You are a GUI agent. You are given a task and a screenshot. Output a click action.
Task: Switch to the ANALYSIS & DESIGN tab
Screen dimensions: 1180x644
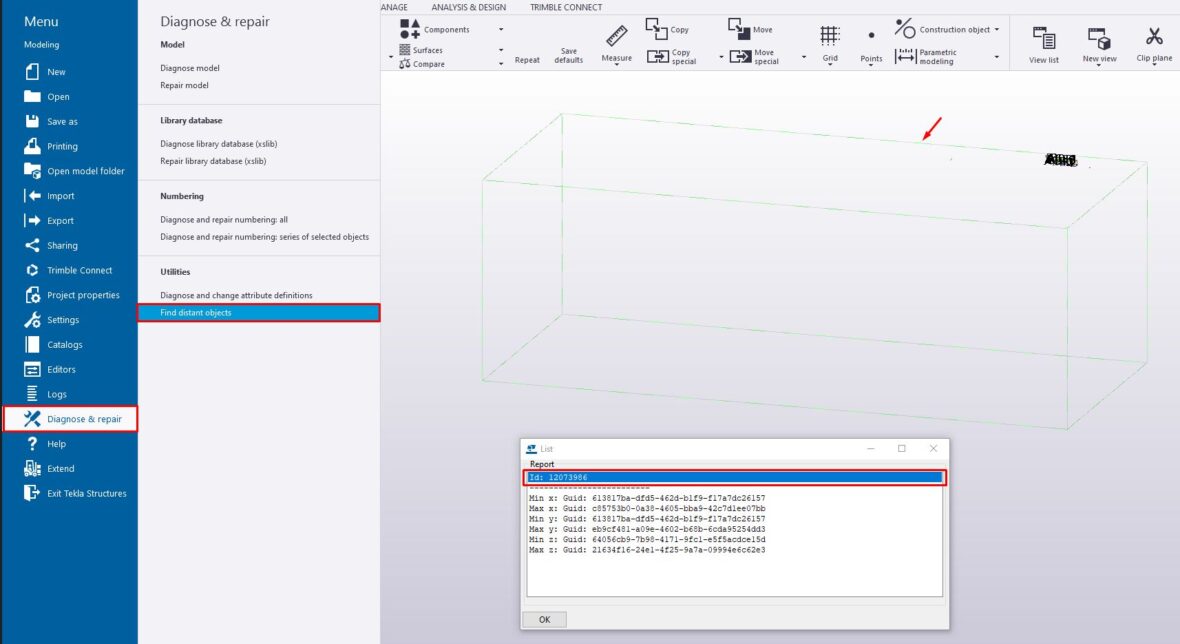point(468,7)
